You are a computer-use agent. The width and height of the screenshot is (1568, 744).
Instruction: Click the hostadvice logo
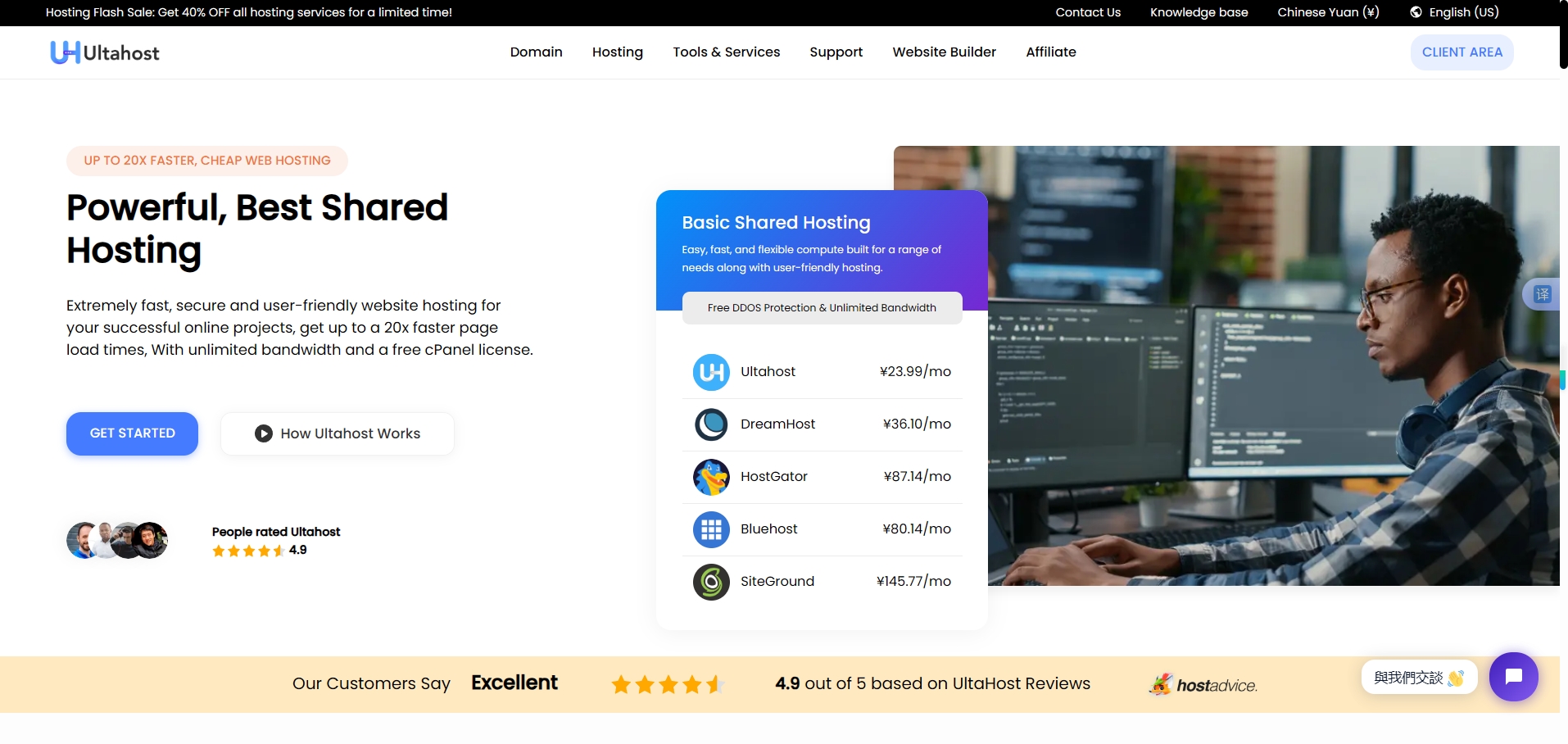(x=1203, y=685)
